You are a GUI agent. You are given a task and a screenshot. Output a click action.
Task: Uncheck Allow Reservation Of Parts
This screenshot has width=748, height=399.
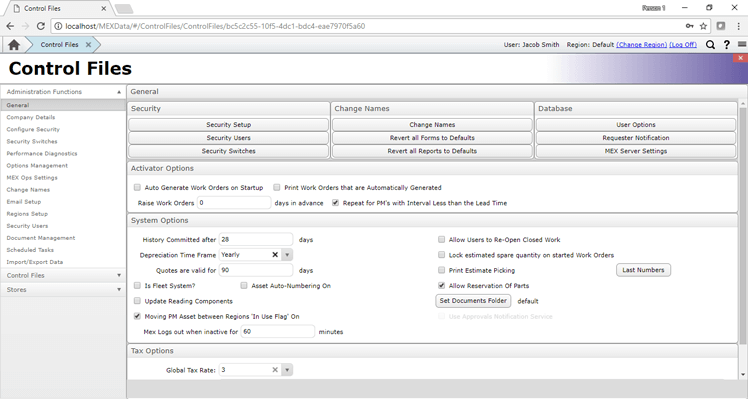(x=441, y=285)
